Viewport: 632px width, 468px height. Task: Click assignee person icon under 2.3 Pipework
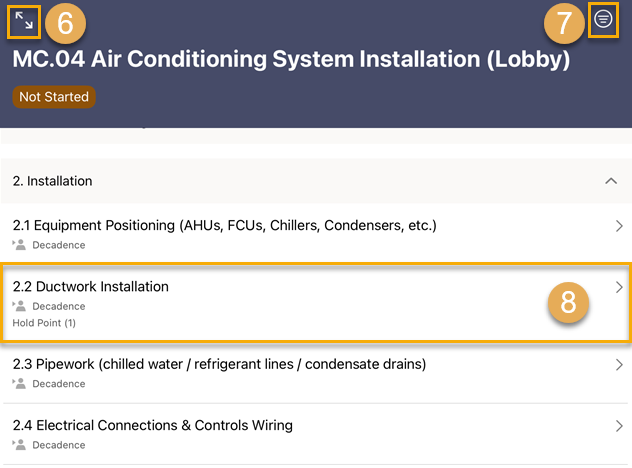click(20, 384)
